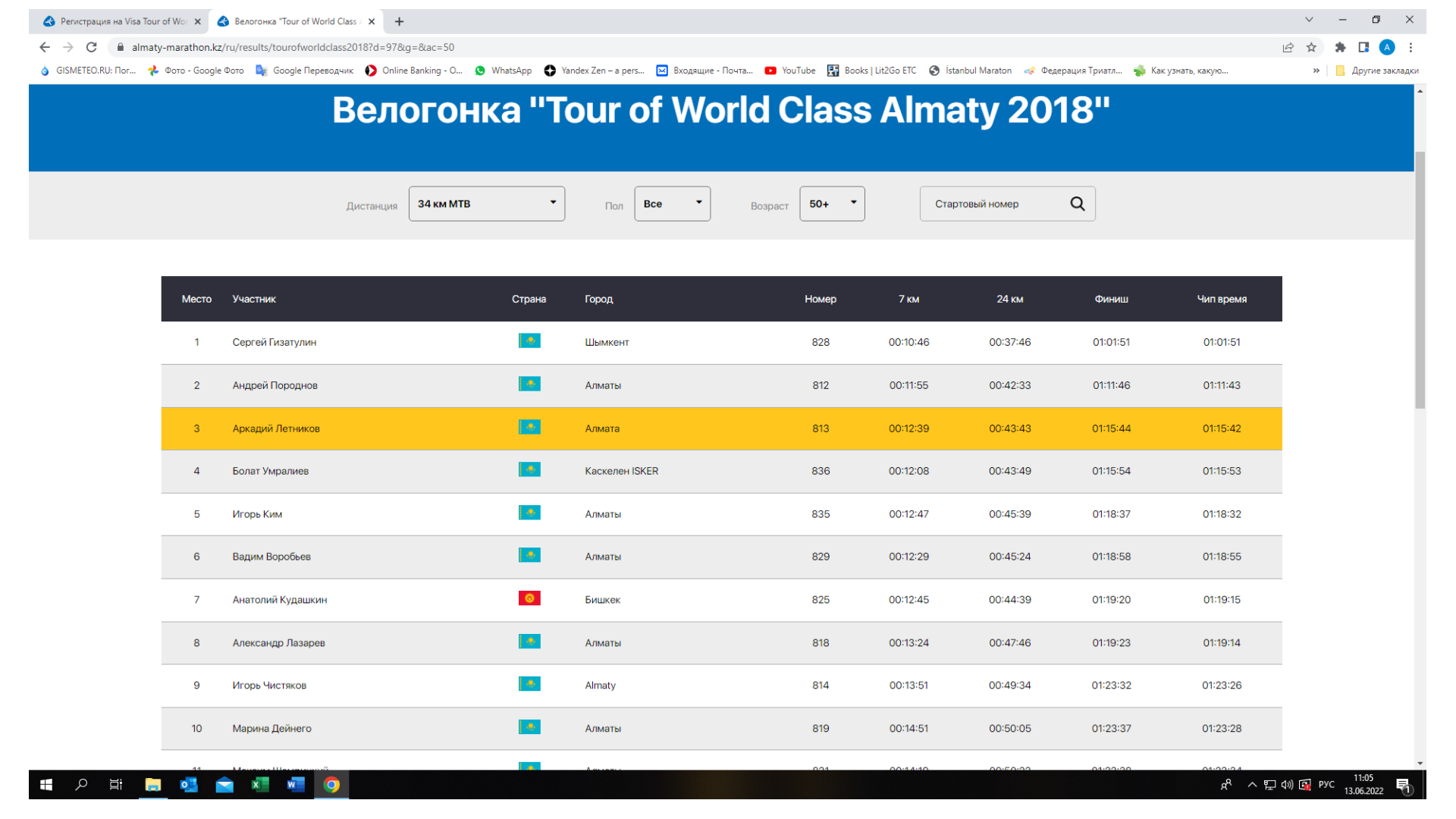Open the WhatsApp bookmark

(x=504, y=71)
